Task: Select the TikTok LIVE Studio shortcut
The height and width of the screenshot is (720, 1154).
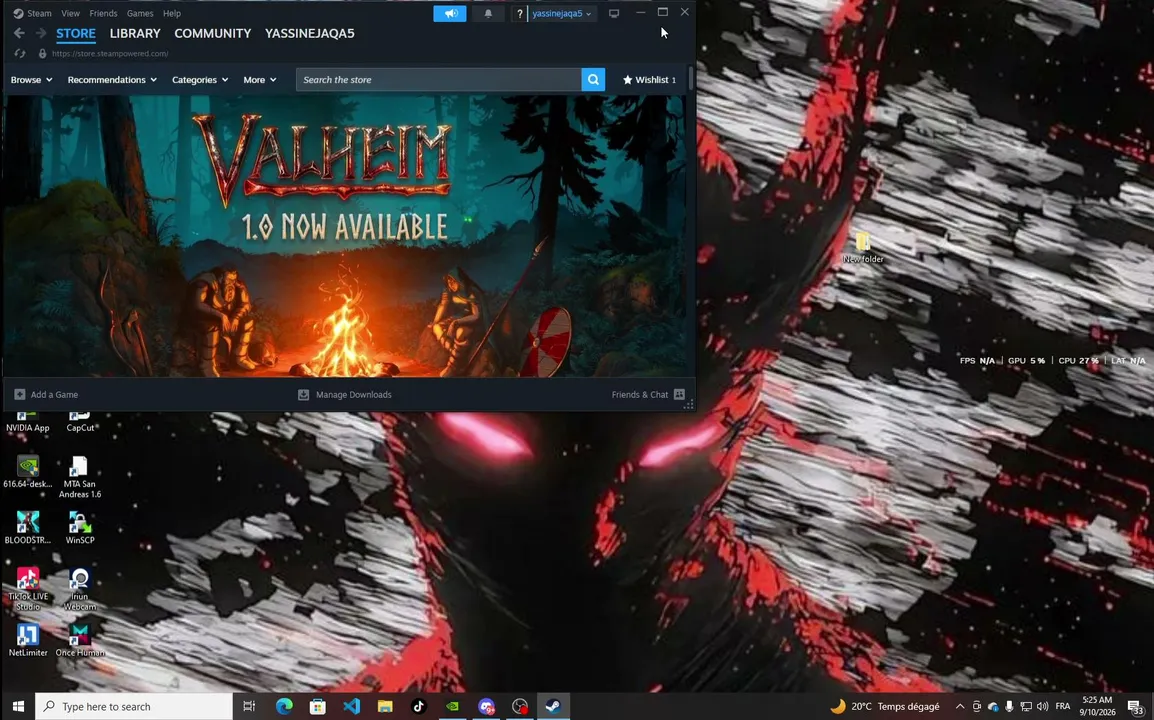Action: (28, 589)
